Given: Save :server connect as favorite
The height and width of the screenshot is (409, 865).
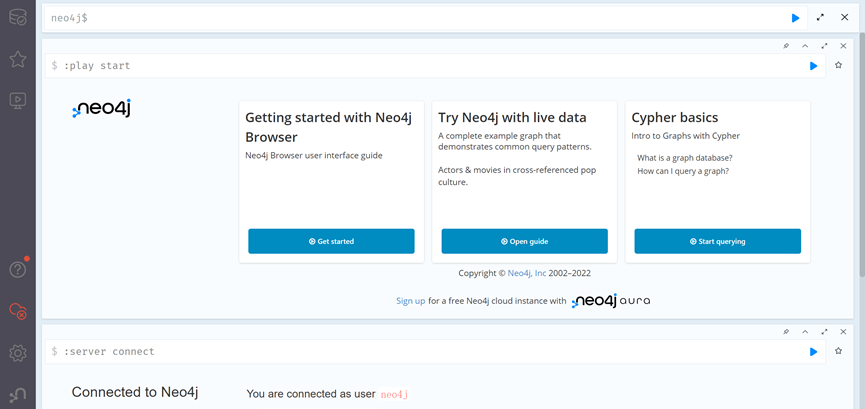Looking at the screenshot, I should click(x=839, y=350).
